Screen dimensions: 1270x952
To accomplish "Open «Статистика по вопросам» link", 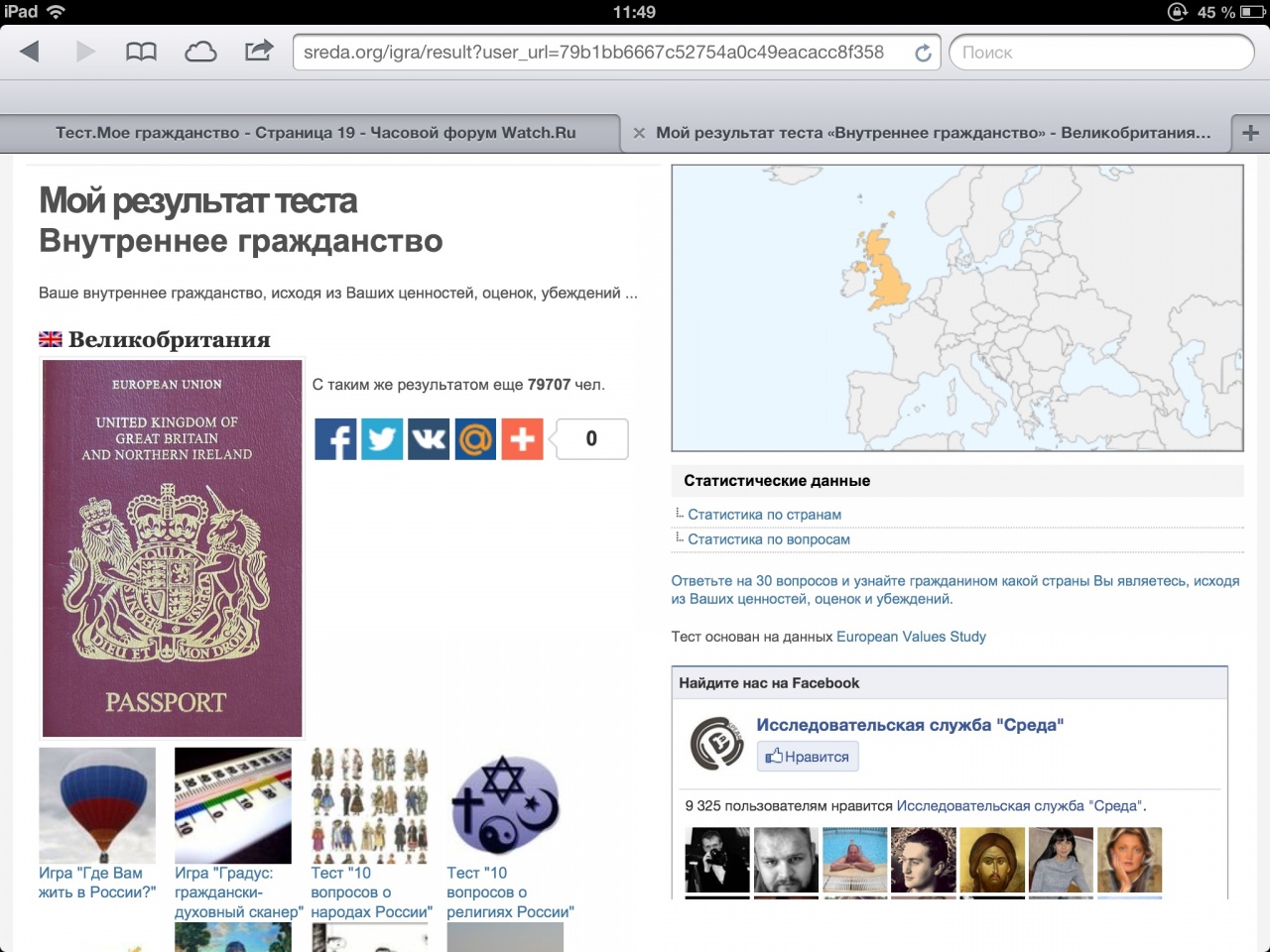I will (x=768, y=539).
